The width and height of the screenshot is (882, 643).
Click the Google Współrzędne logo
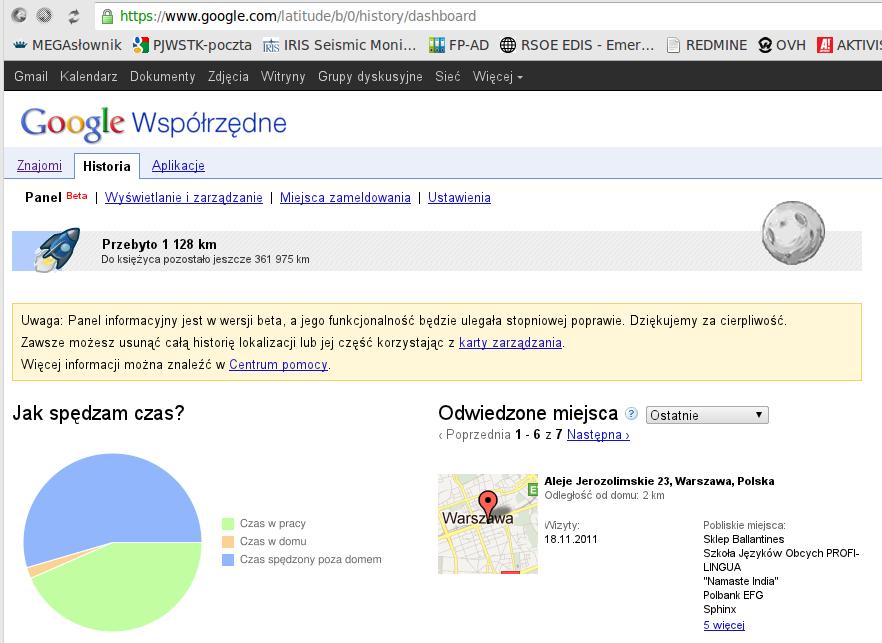[x=154, y=123]
